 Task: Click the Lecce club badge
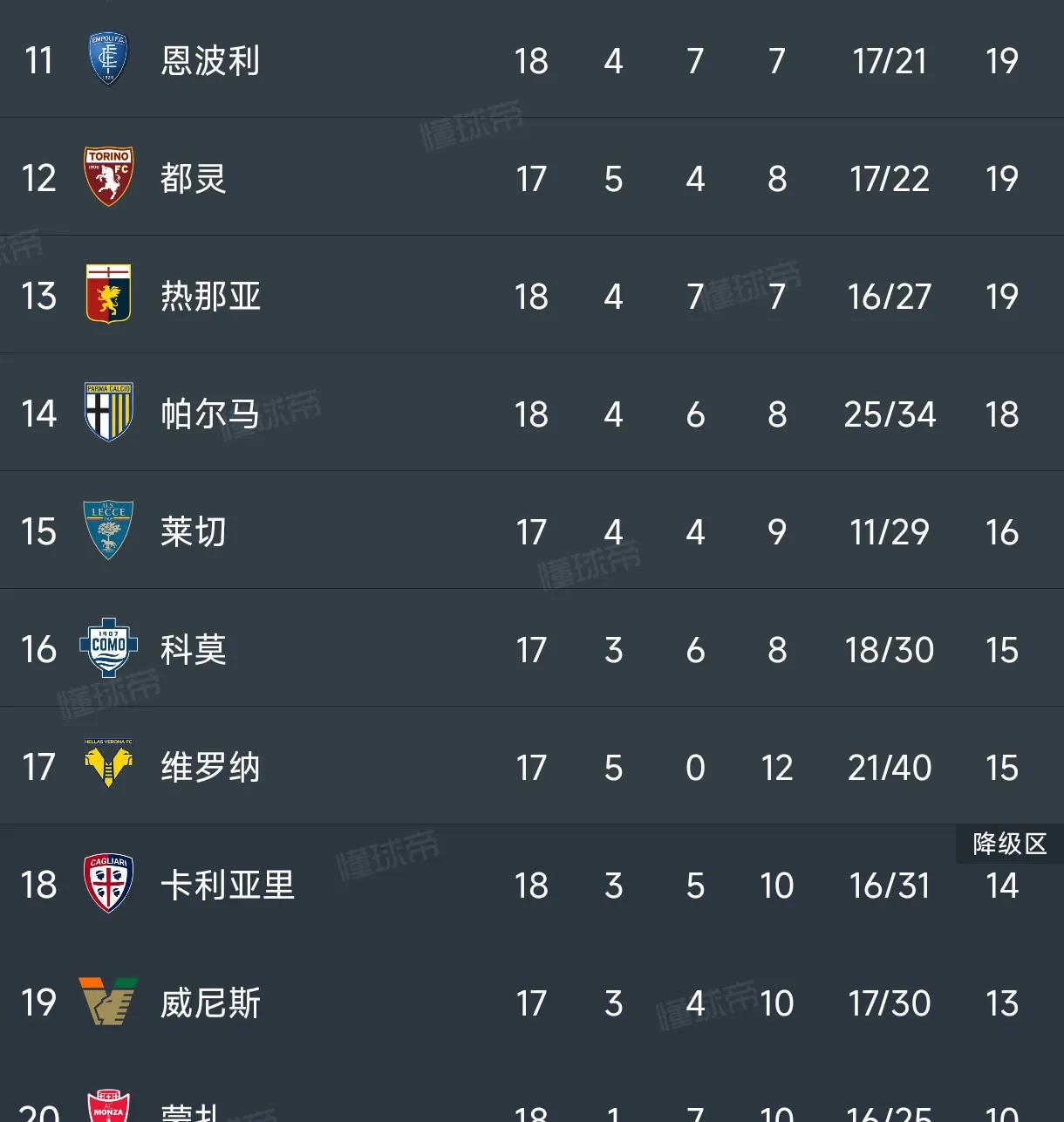109,530
